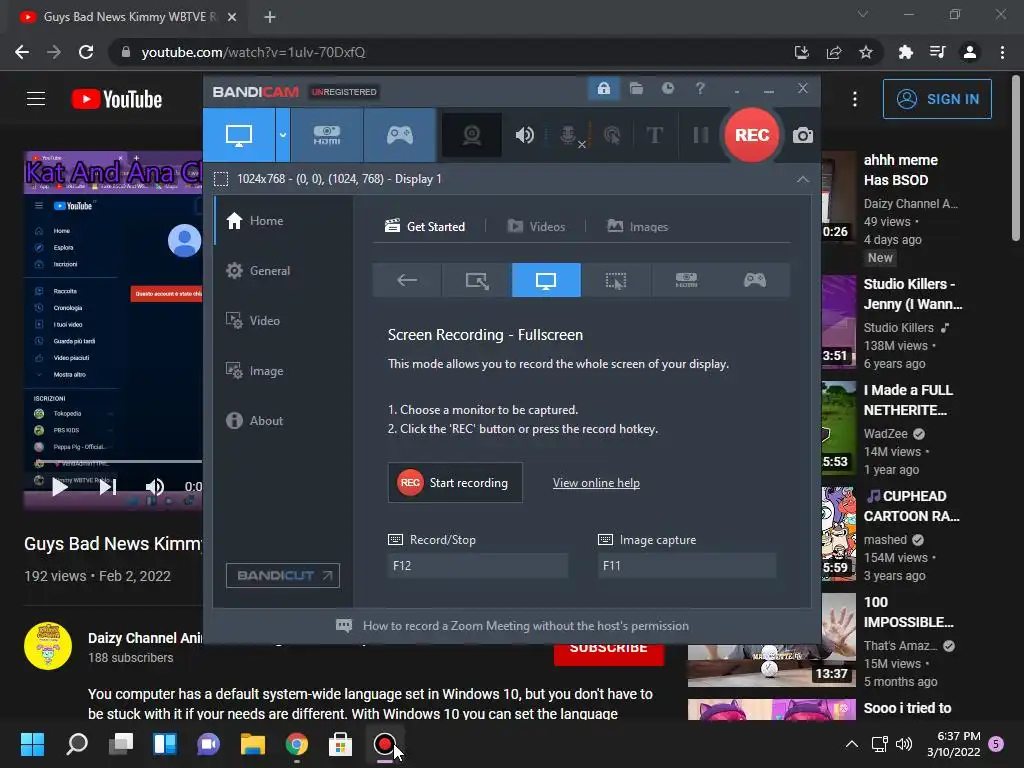Screen dimensions: 1024x768
Task: Switch to the Get Started tab
Action: pyautogui.click(x=425, y=227)
